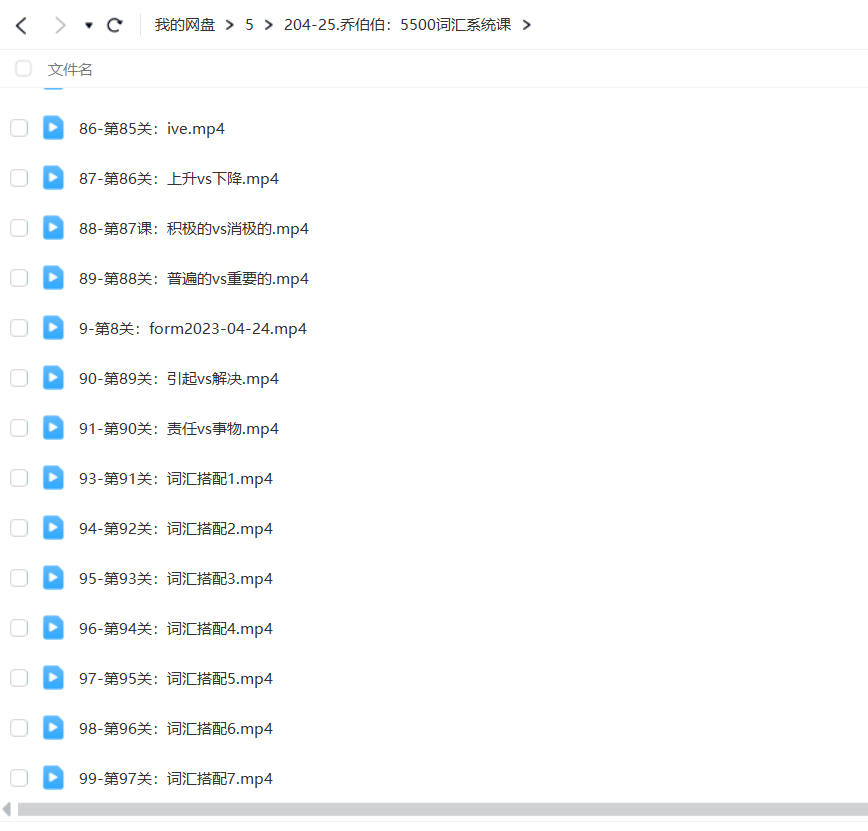868x831 pixels.
Task: Click video icon of 96-第94关：词汇搭配4.mp4
Action: click(53, 628)
